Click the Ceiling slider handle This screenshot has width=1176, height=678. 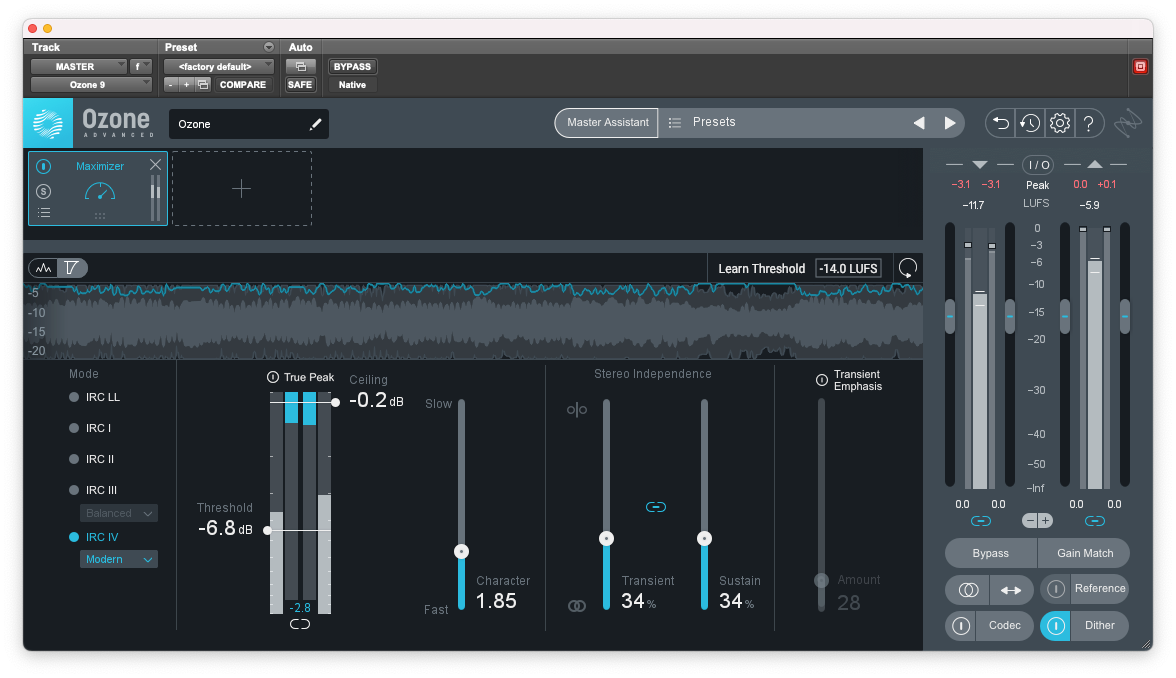click(x=335, y=403)
